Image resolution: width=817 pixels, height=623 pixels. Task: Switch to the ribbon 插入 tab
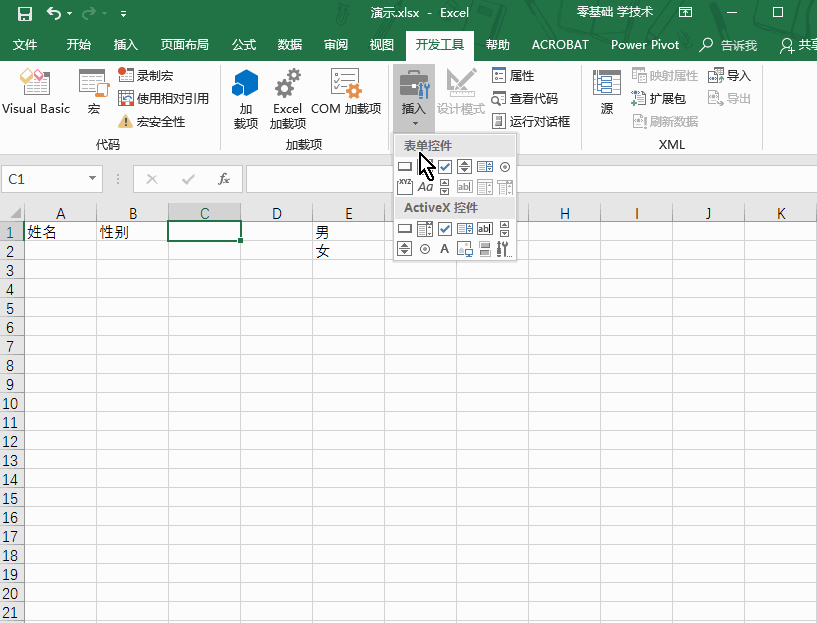coord(126,45)
